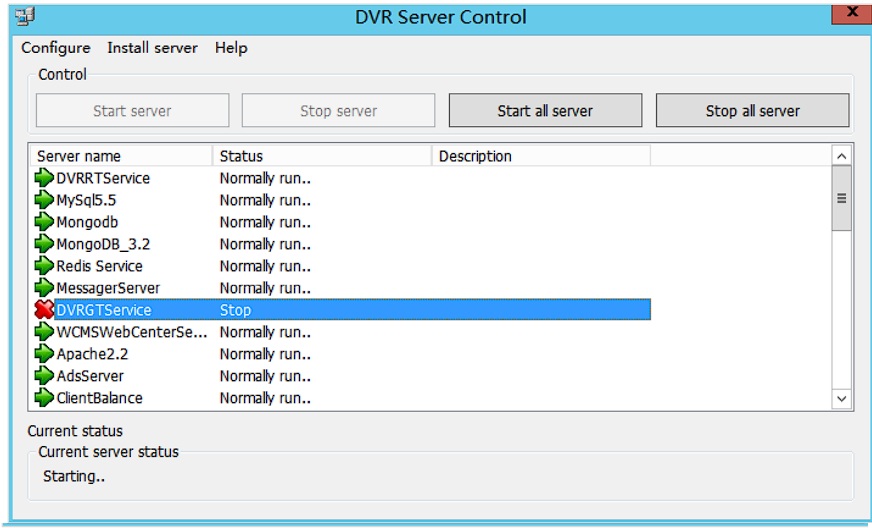Click green arrow icon beside Mongodb
The height and width of the screenshot is (528, 872).
pyautogui.click(x=44, y=221)
